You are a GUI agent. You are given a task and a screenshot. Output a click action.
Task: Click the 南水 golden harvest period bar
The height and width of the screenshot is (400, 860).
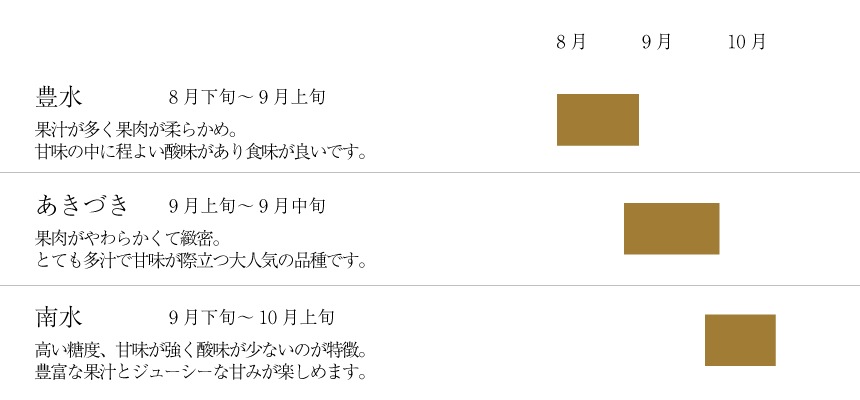[740, 340]
